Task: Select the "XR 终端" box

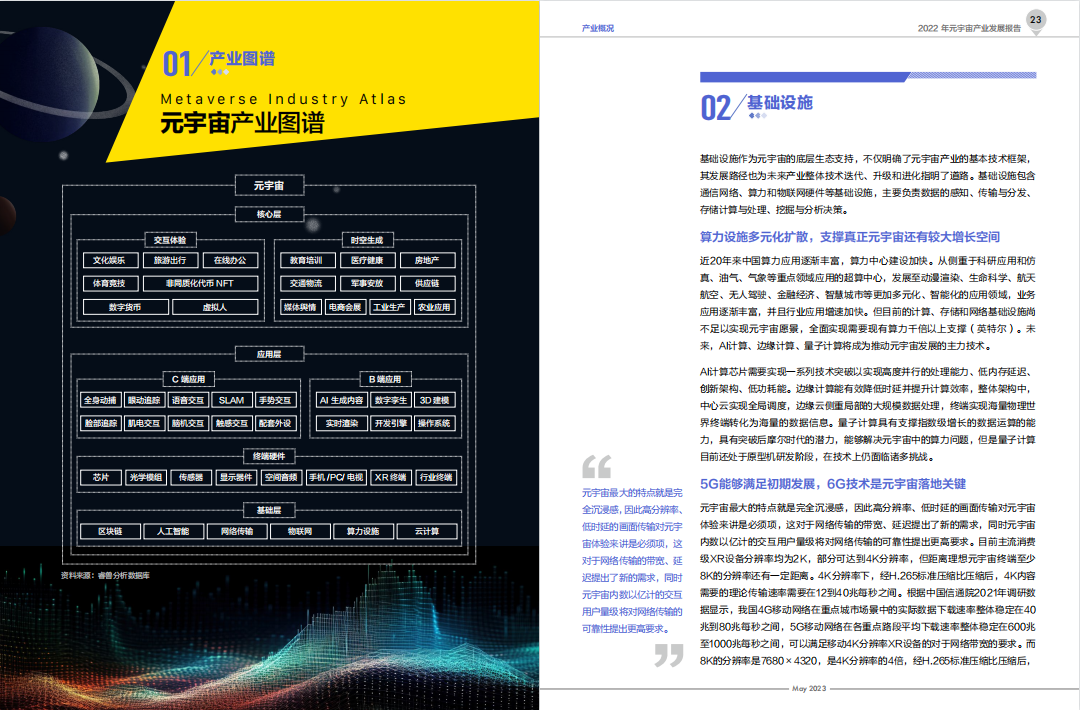Action: click(x=391, y=477)
